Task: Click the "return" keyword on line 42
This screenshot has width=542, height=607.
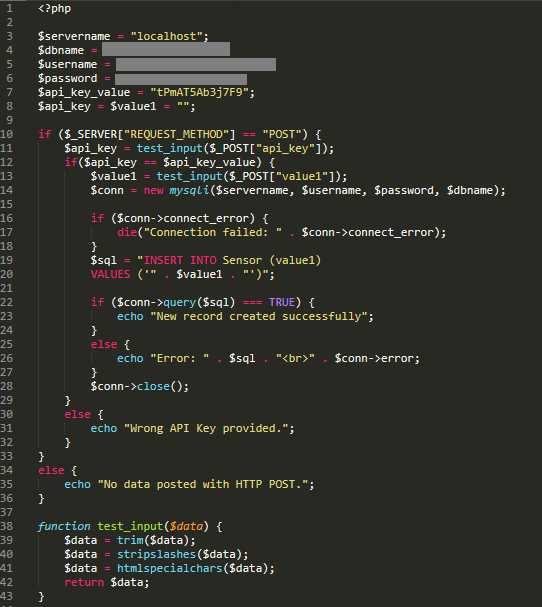Action: tap(84, 582)
